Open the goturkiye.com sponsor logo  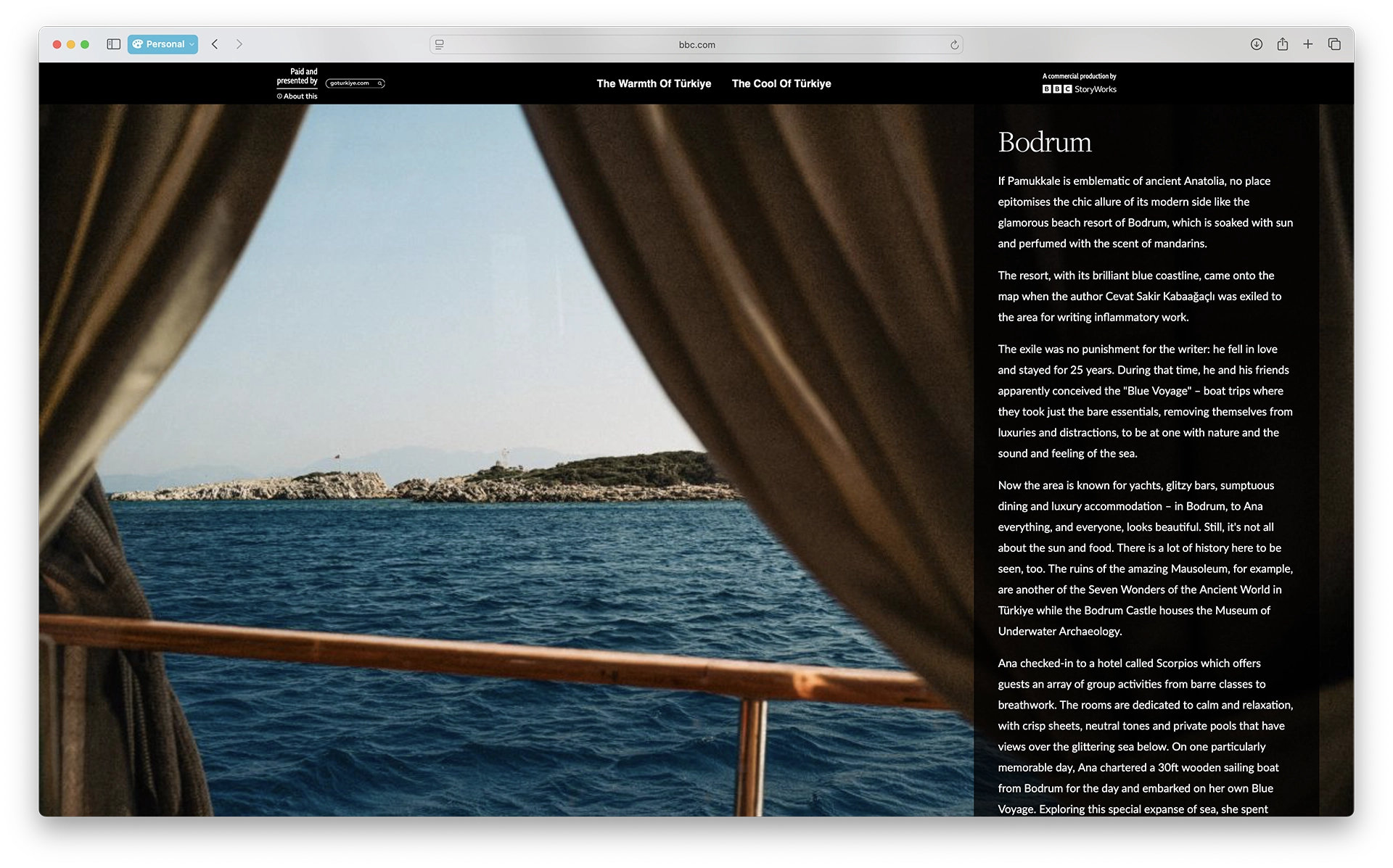pos(355,83)
